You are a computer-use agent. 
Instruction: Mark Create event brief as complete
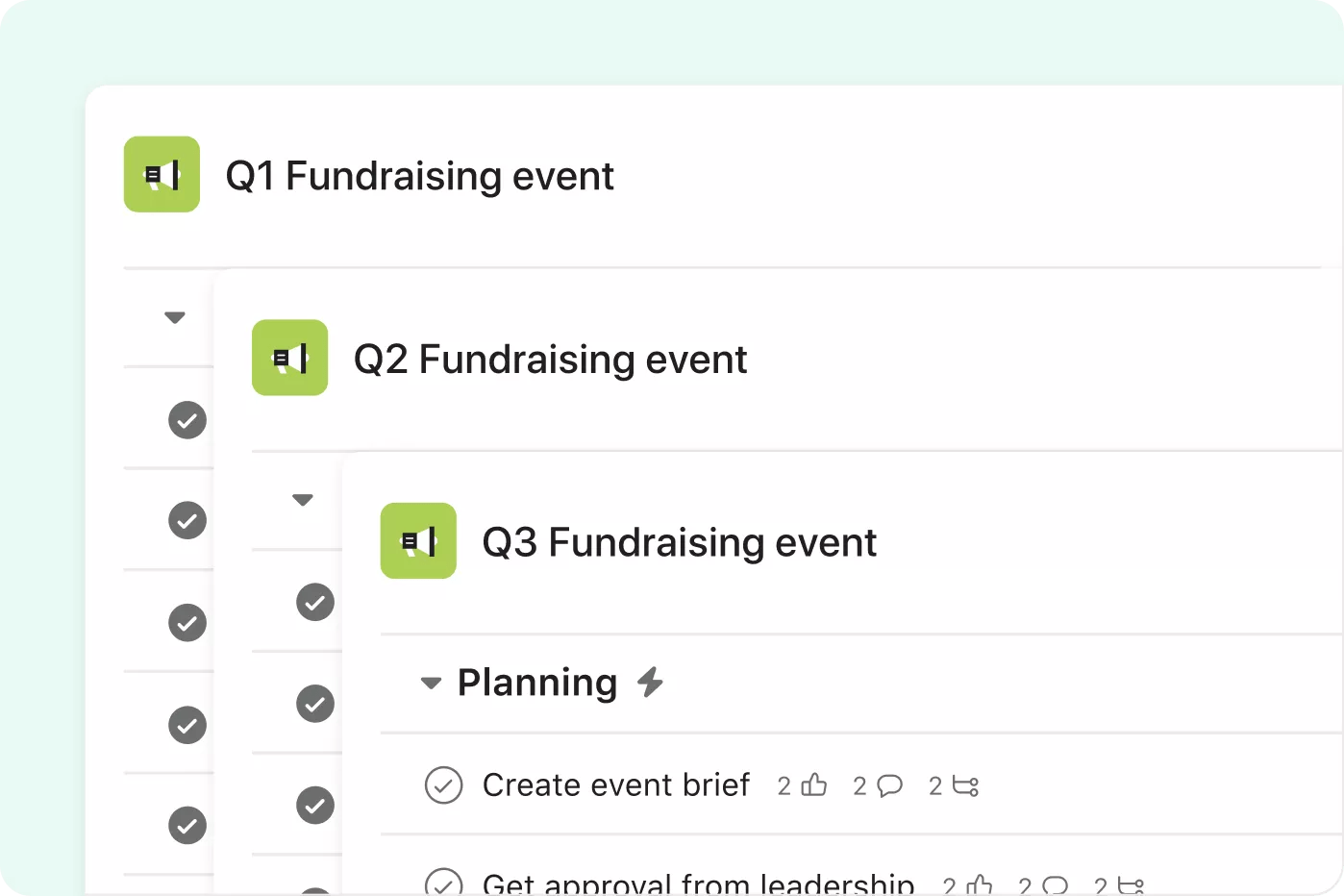point(443,785)
